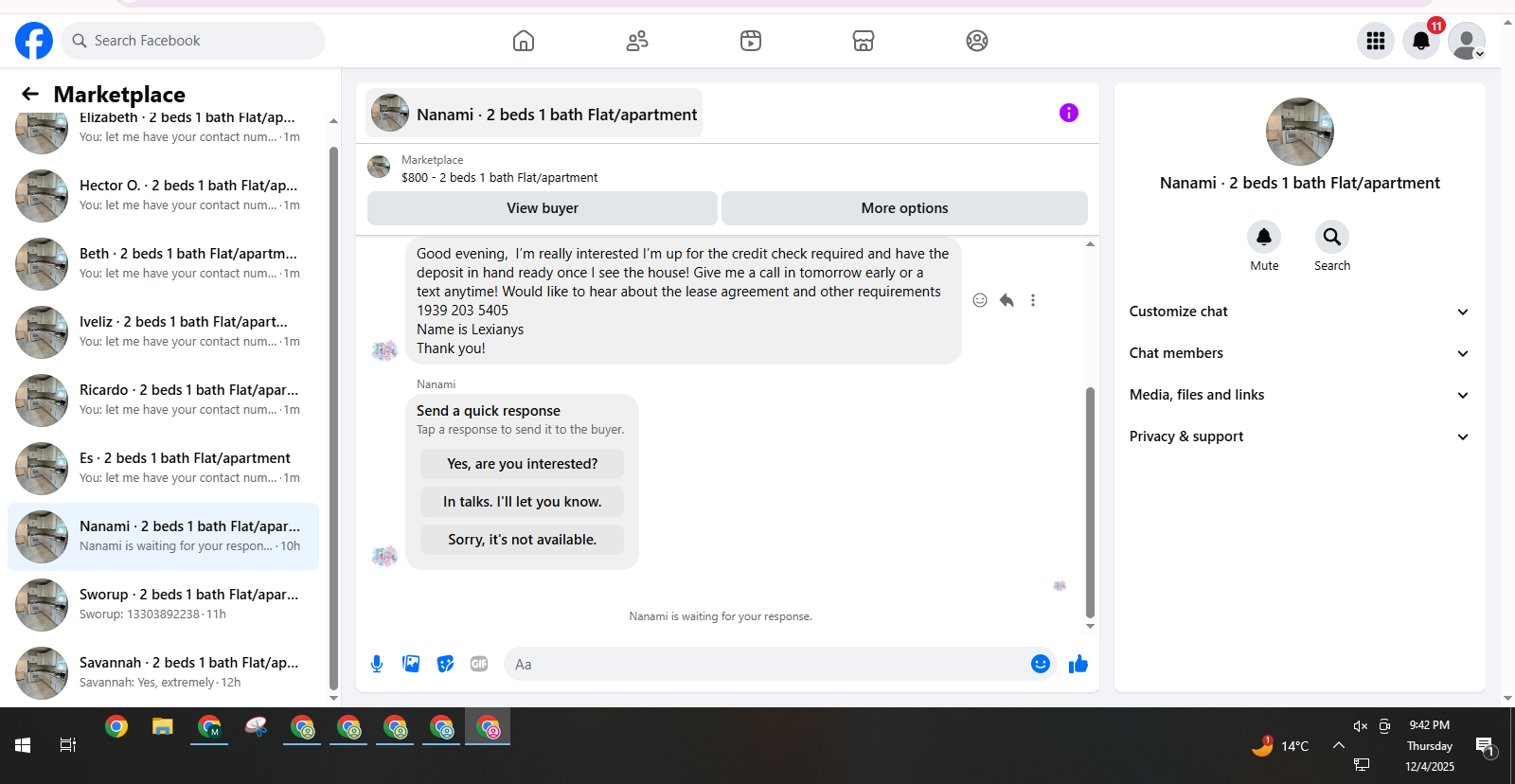1515x784 pixels.
Task: Click the purple conversation info icon
Action: (1069, 113)
